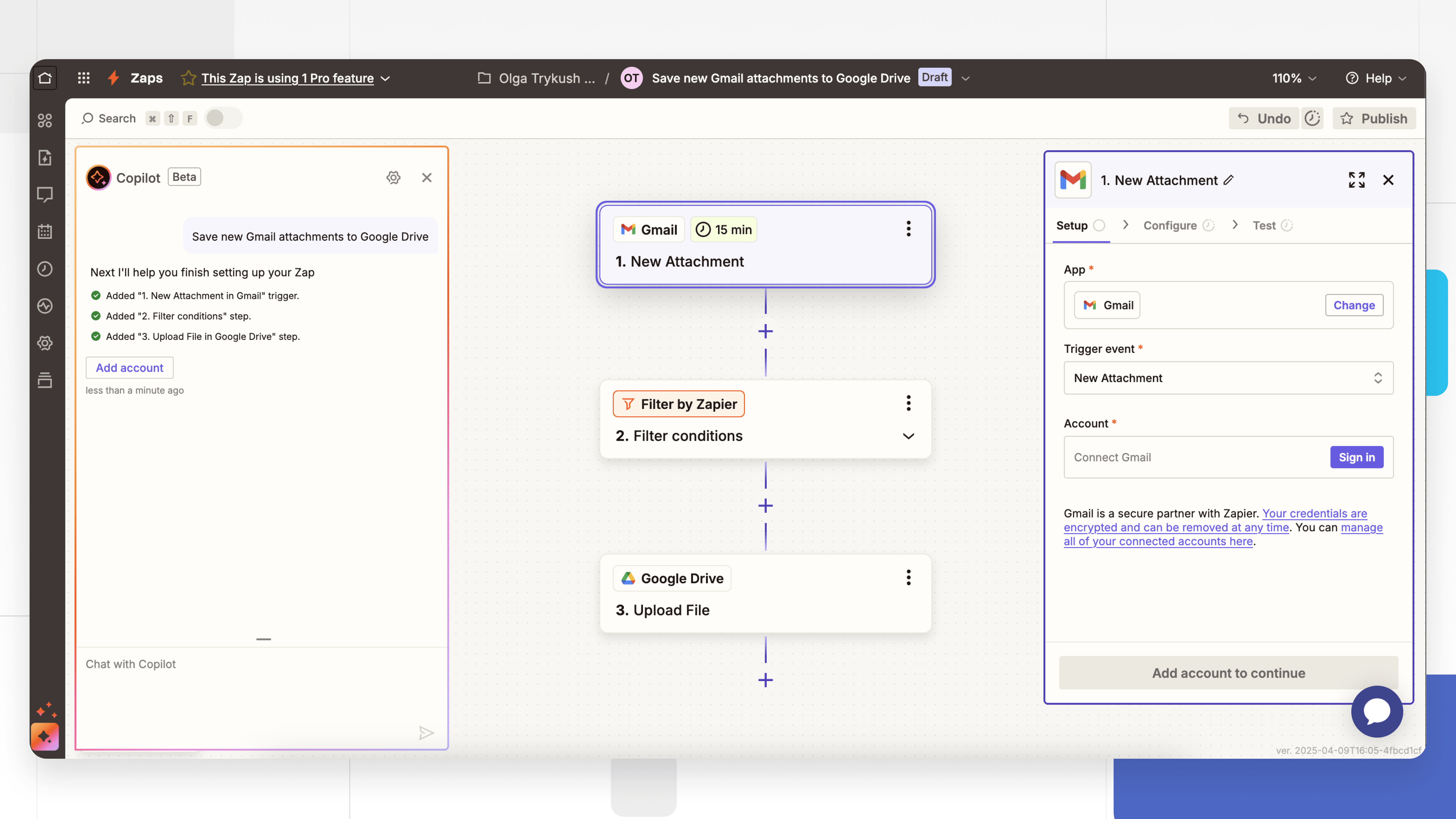Open the Zap title Draft dropdown
Image resolution: width=1456 pixels, height=819 pixels.
click(965, 78)
